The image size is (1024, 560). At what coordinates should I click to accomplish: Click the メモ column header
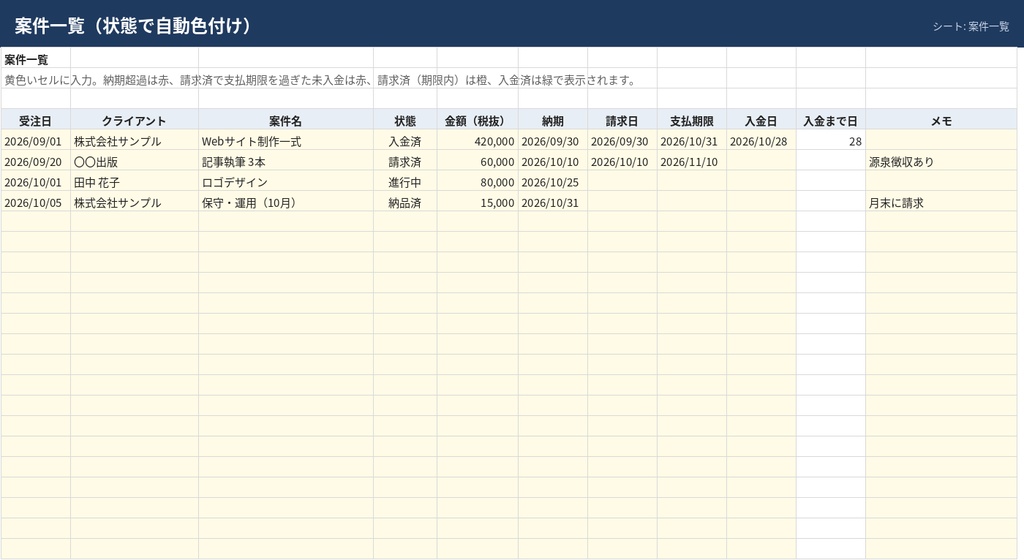pyautogui.click(x=941, y=121)
